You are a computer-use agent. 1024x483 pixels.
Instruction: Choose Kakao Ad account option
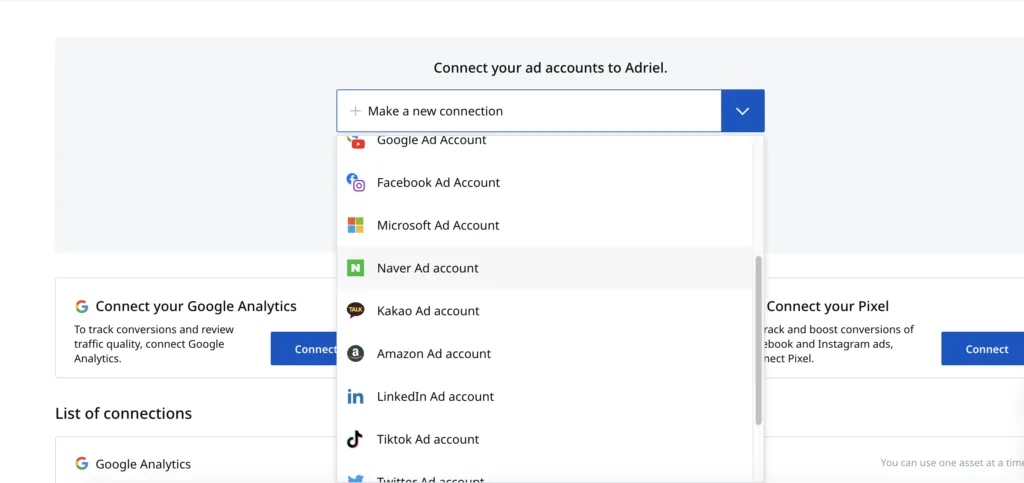click(545, 311)
